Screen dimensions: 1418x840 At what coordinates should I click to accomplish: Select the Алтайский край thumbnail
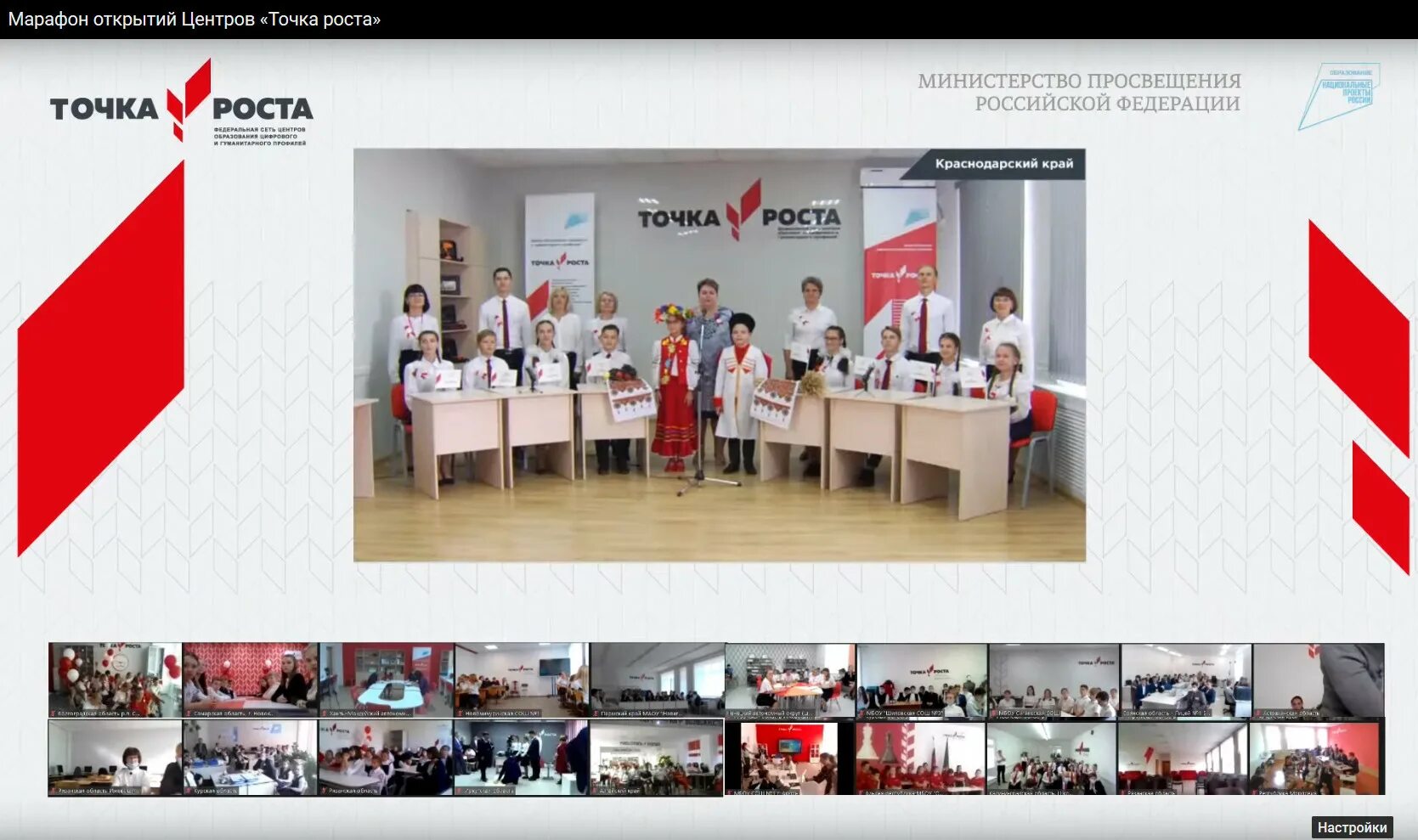tap(658, 758)
